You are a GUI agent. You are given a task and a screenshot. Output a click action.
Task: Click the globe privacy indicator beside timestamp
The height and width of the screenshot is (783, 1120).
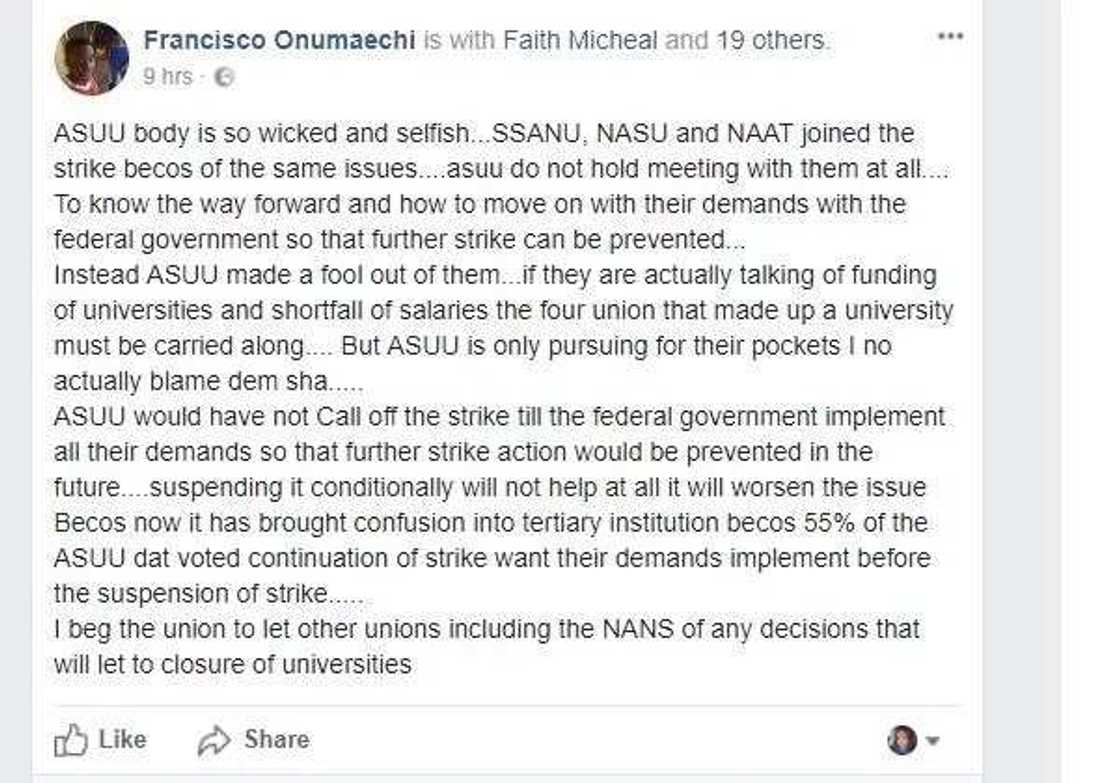226,74
